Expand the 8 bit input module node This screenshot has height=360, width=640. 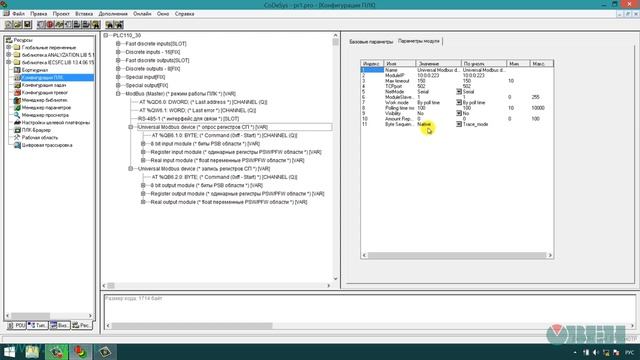click(x=143, y=144)
